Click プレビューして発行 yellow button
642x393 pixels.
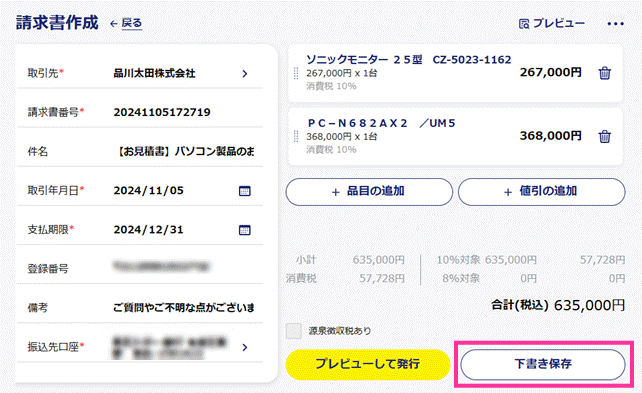tap(368, 364)
